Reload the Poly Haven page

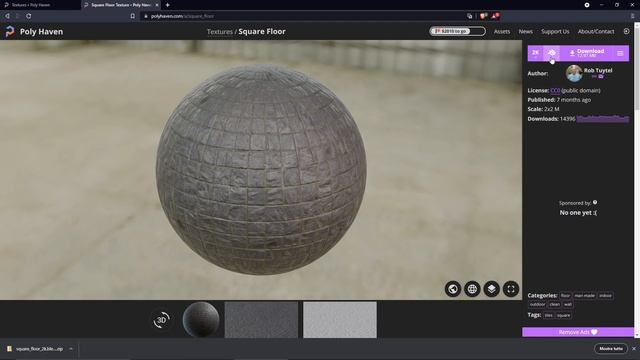click(29, 16)
